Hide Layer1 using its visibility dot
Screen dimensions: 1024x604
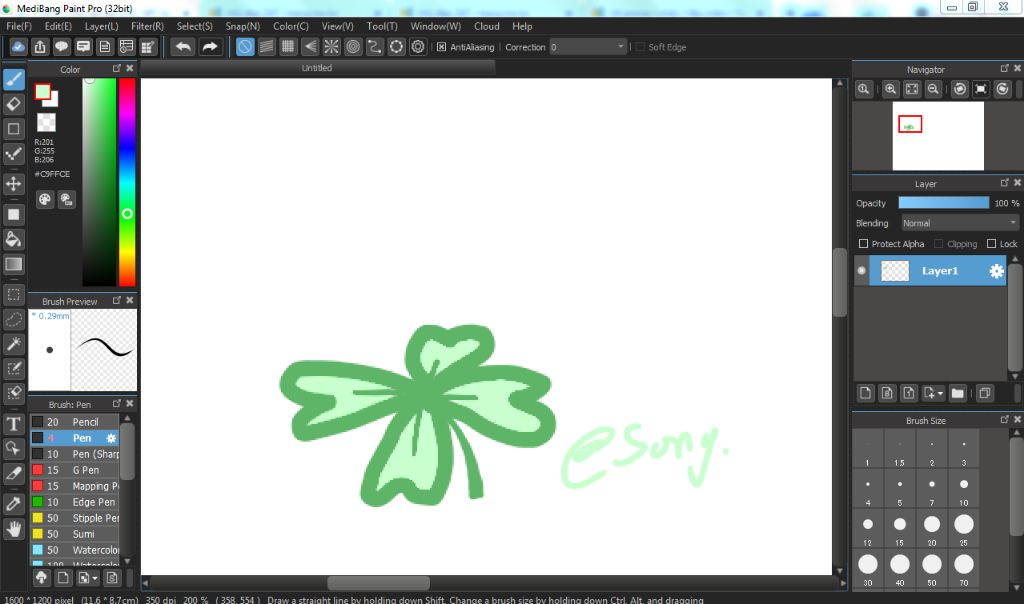pyautogui.click(x=861, y=270)
